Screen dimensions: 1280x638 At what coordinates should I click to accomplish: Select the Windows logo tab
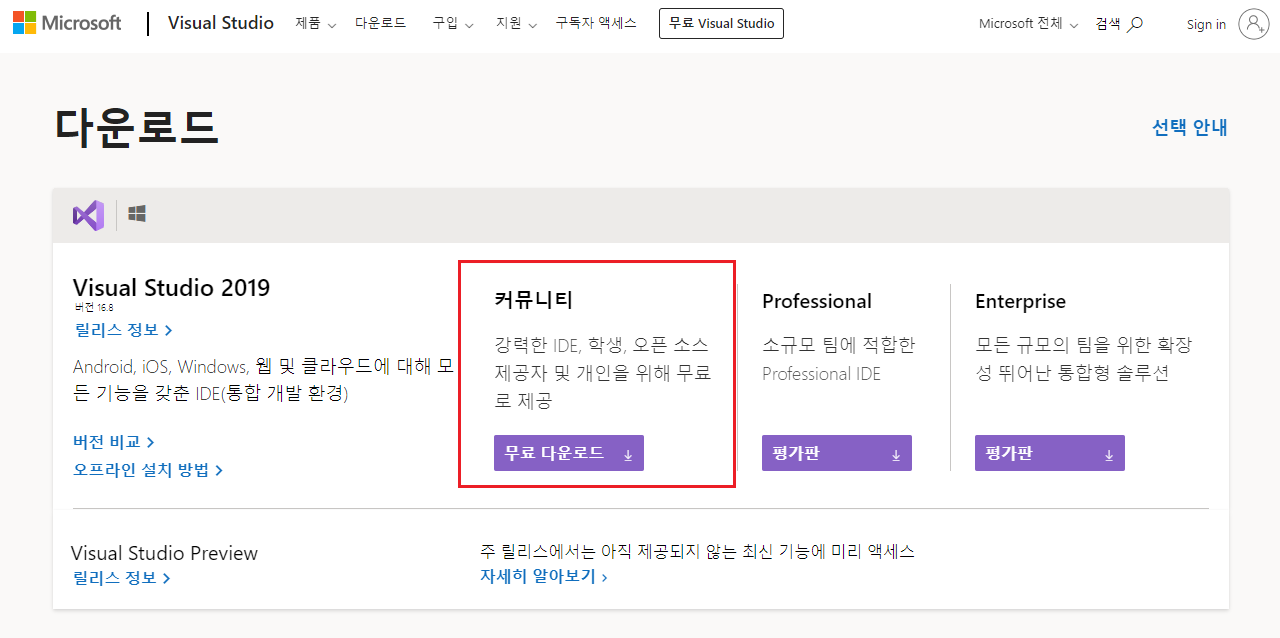137,214
